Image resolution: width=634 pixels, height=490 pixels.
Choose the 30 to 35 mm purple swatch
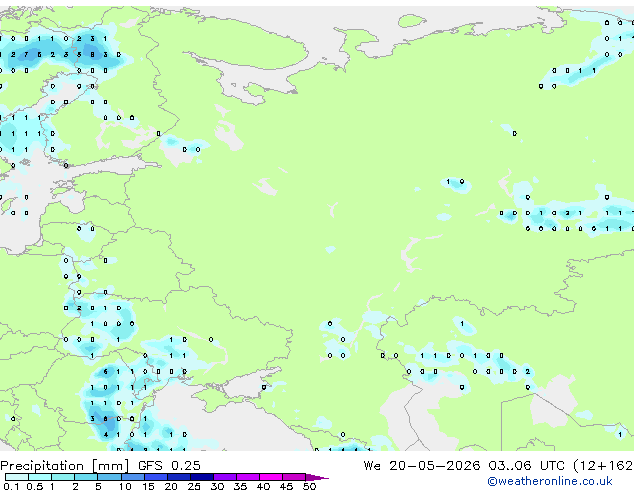click(224, 477)
